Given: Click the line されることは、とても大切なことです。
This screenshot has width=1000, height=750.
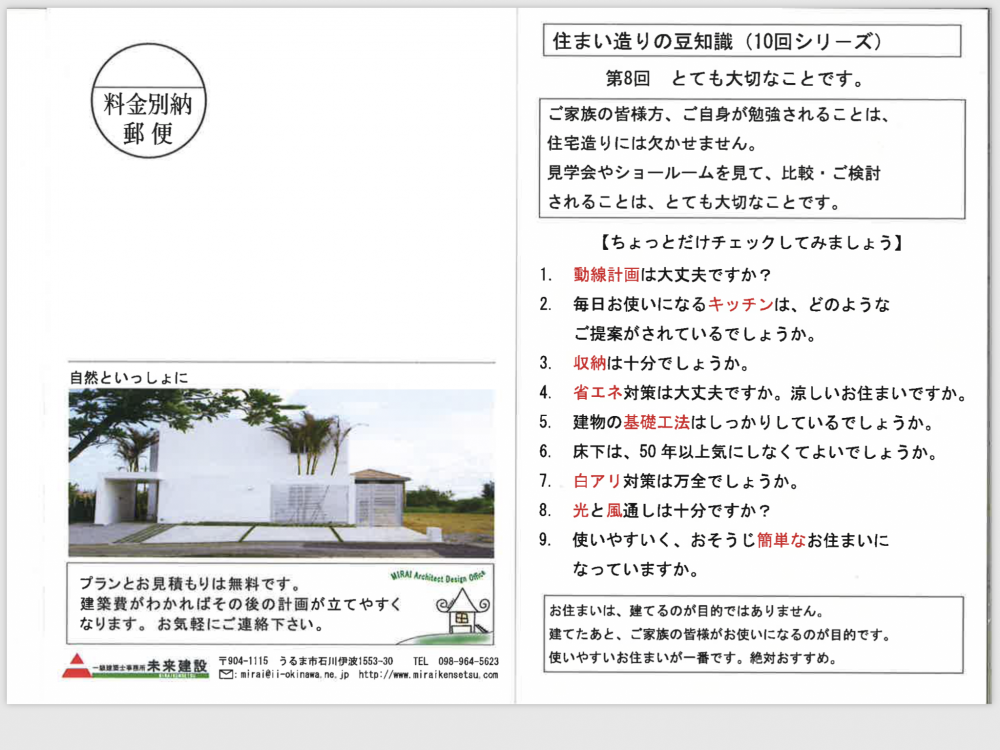Looking at the screenshot, I should click(696, 202).
